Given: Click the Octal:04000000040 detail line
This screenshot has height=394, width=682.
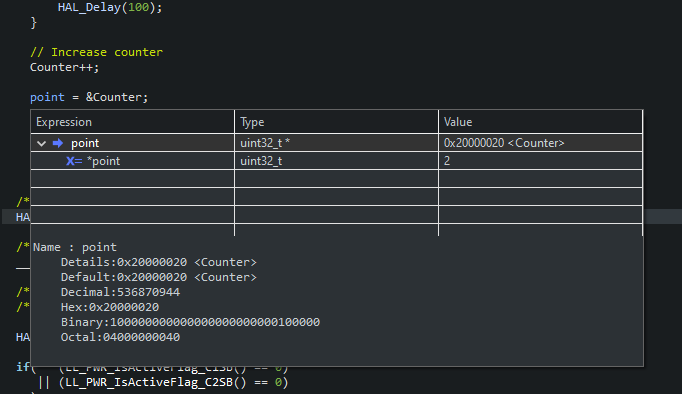Looking at the screenshot, I should click(x=120, y=337).
